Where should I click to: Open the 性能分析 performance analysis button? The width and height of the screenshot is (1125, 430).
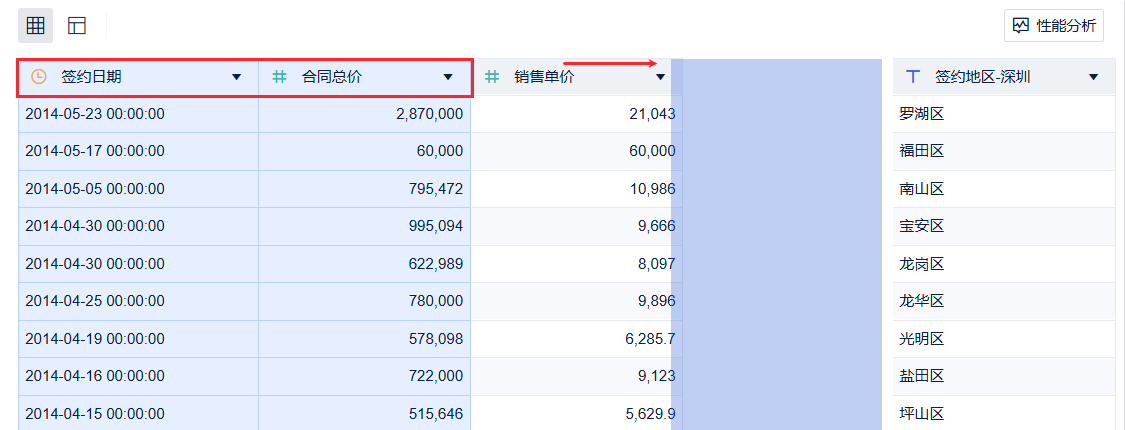[x=1054, y=25]
